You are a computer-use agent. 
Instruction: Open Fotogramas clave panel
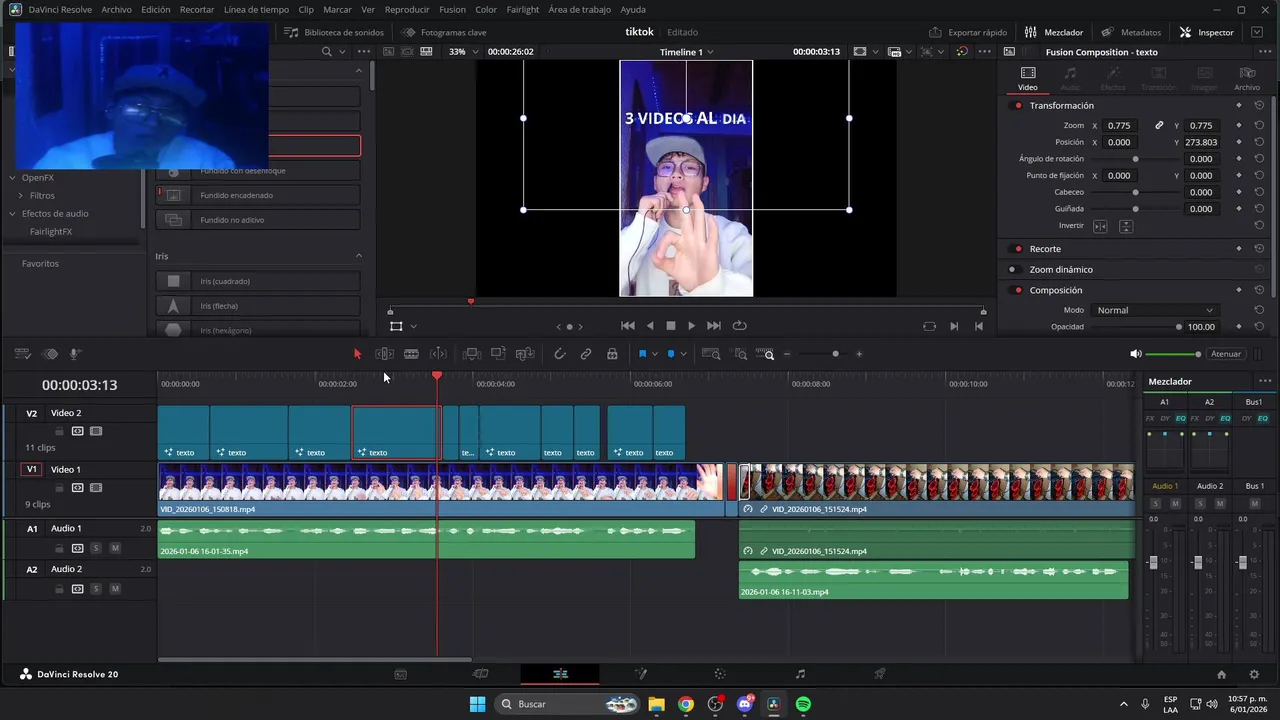point(444,32)
